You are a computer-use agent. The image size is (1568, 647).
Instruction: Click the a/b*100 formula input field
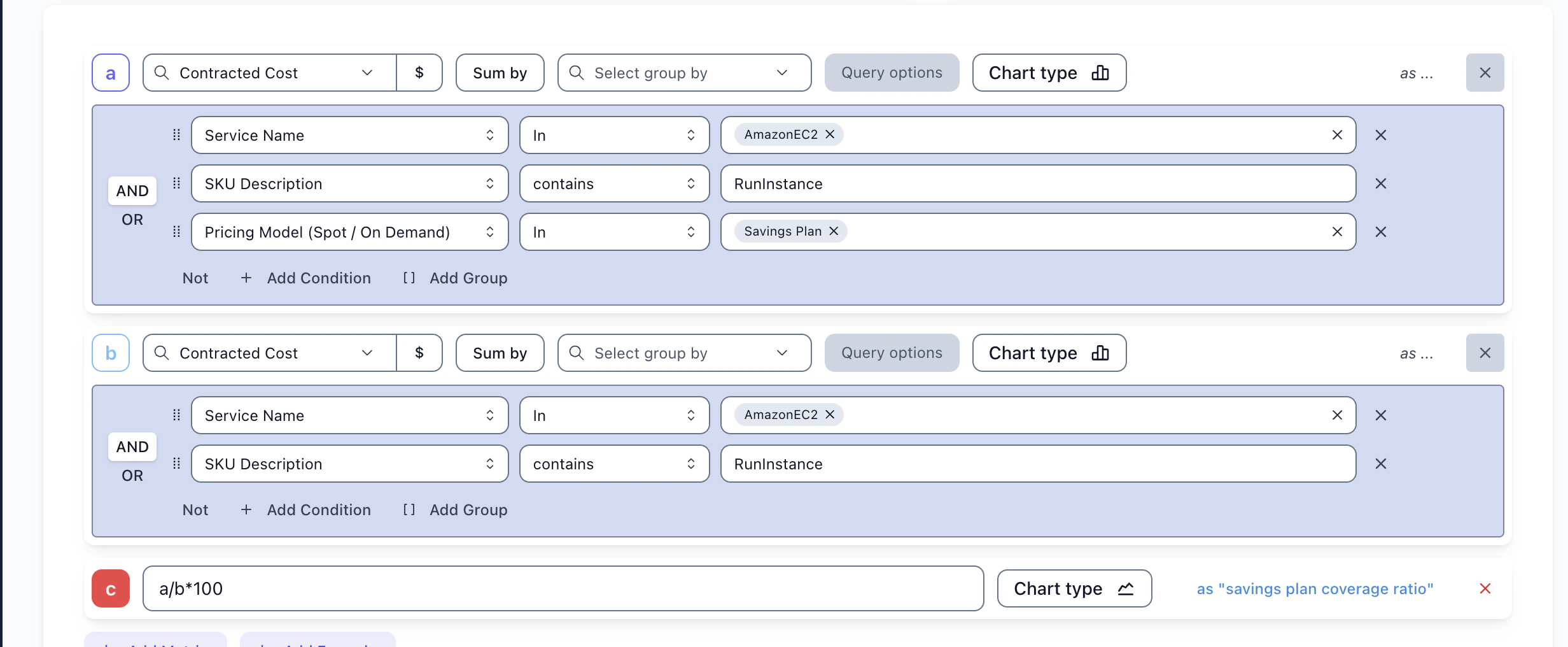(x=563, y=588)
